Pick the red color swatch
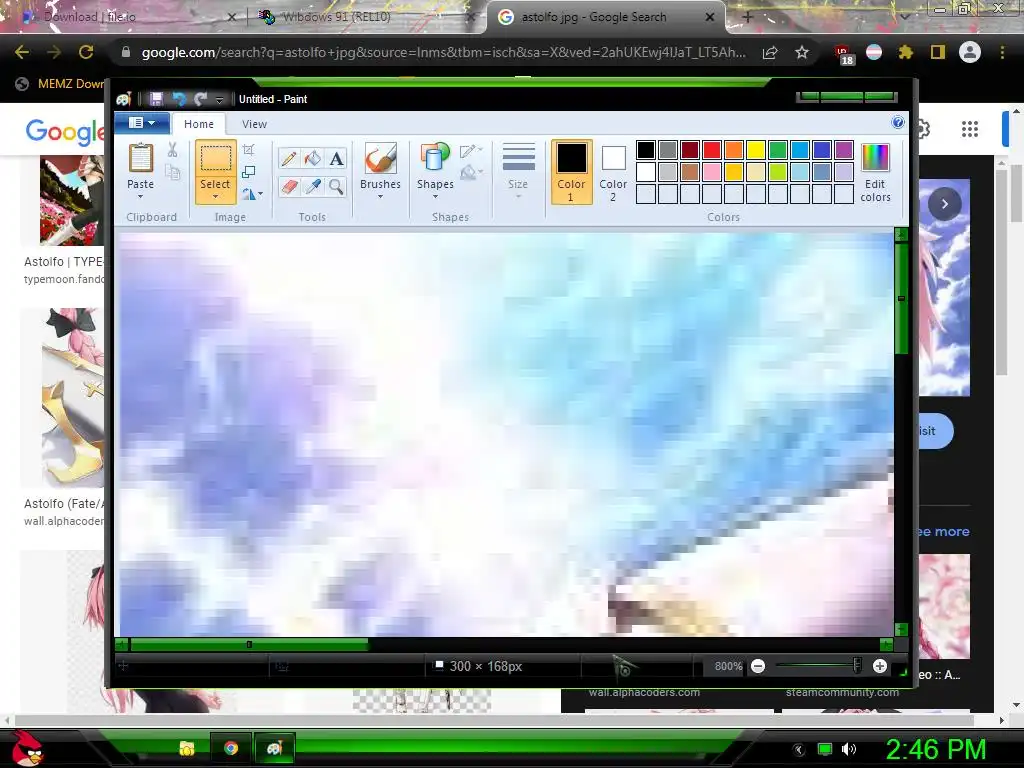Image resolution: width=1024 pixels, height=768 pixels. (x=712, y=150)
